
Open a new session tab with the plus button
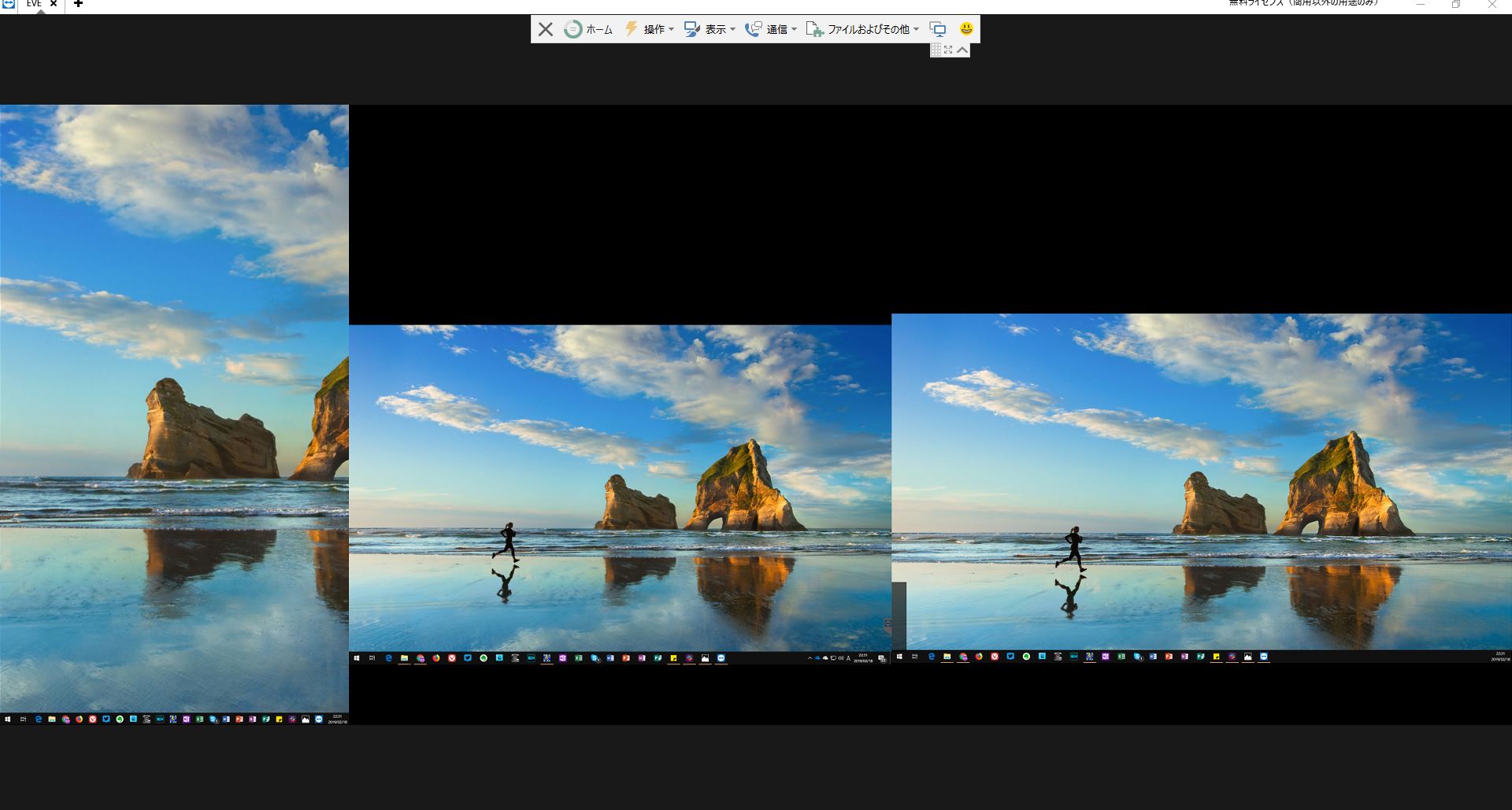point(77,4)
